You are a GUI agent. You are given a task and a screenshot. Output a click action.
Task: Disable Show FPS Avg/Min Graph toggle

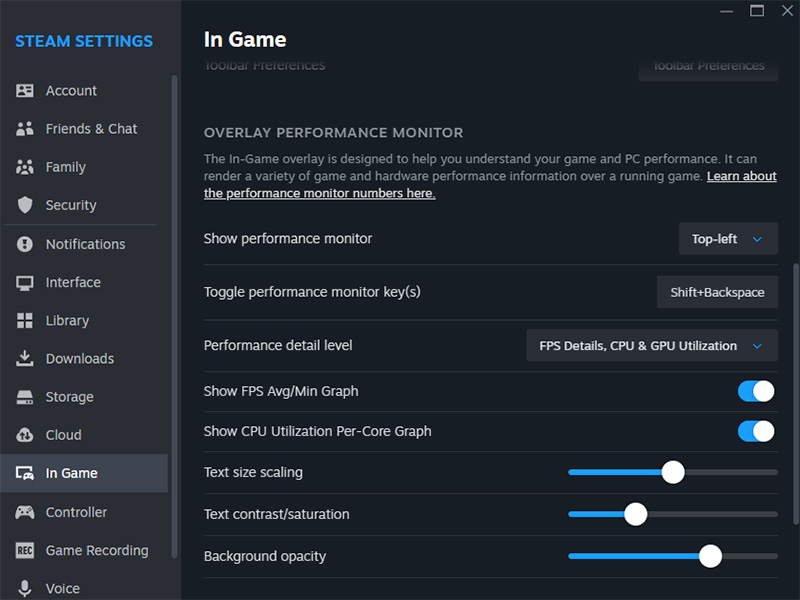click(x=756, y=391)
